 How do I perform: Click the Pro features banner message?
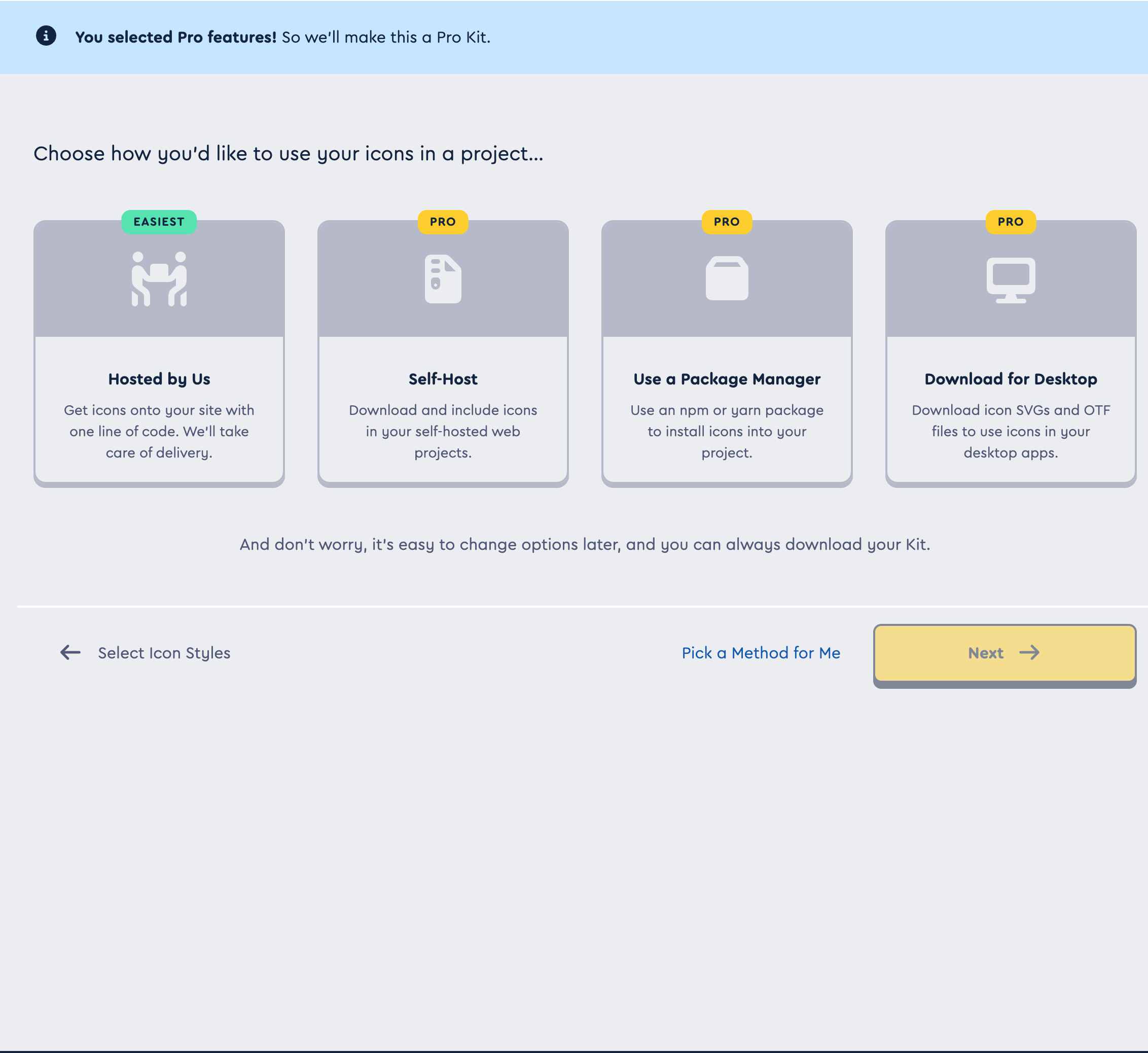coord(282,37)
